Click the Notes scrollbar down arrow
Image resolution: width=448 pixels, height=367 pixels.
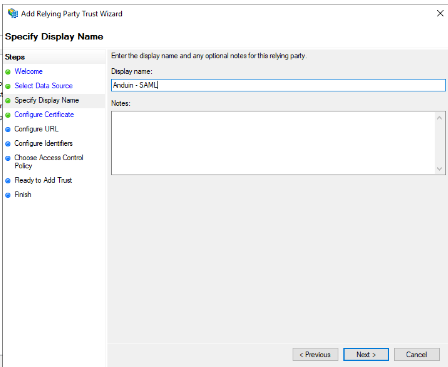[x=439, y=169]
